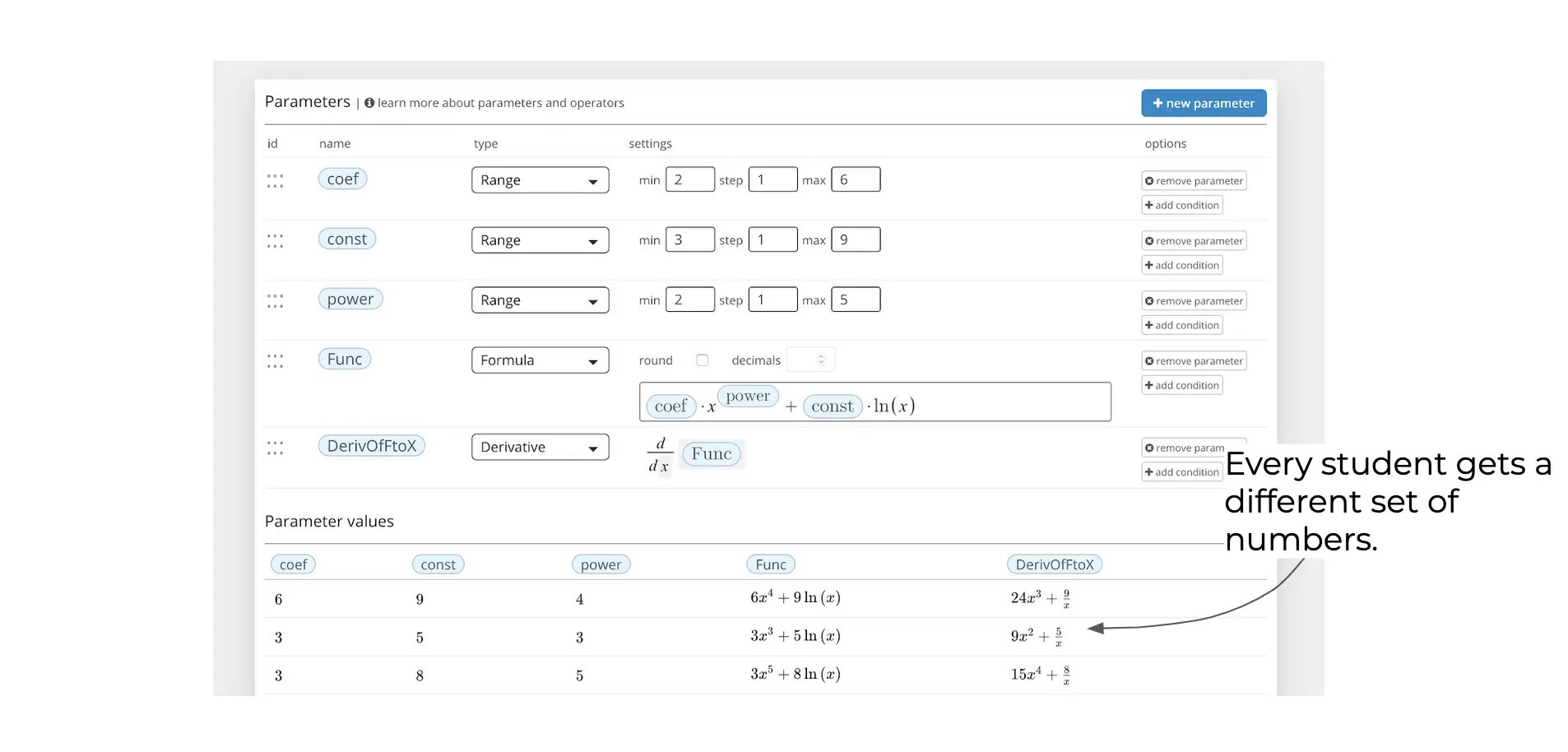The height and width of the screenshot is (752, 1568).
Task: Add condition to power parameter
Action: (x=1182, y=325)
